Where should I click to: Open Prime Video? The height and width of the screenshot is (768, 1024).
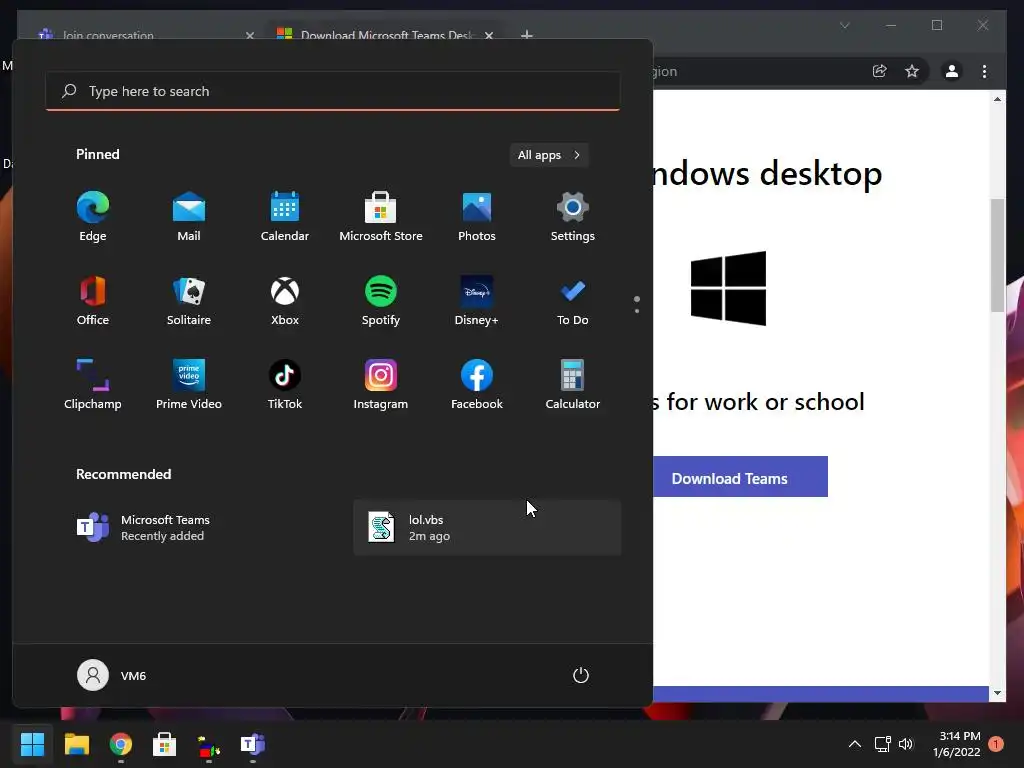189,385
